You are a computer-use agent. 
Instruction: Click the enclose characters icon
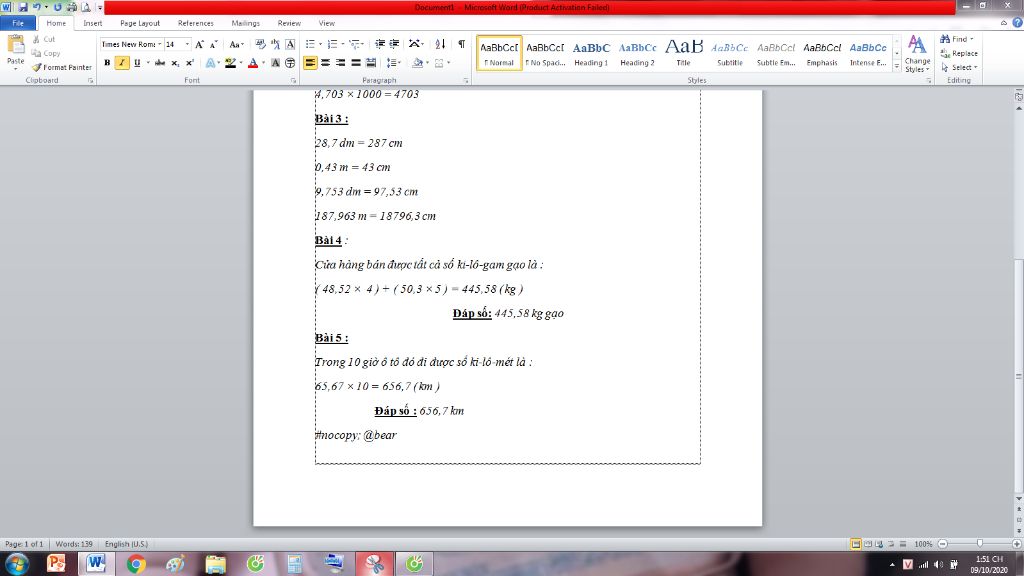coord(290,63)
